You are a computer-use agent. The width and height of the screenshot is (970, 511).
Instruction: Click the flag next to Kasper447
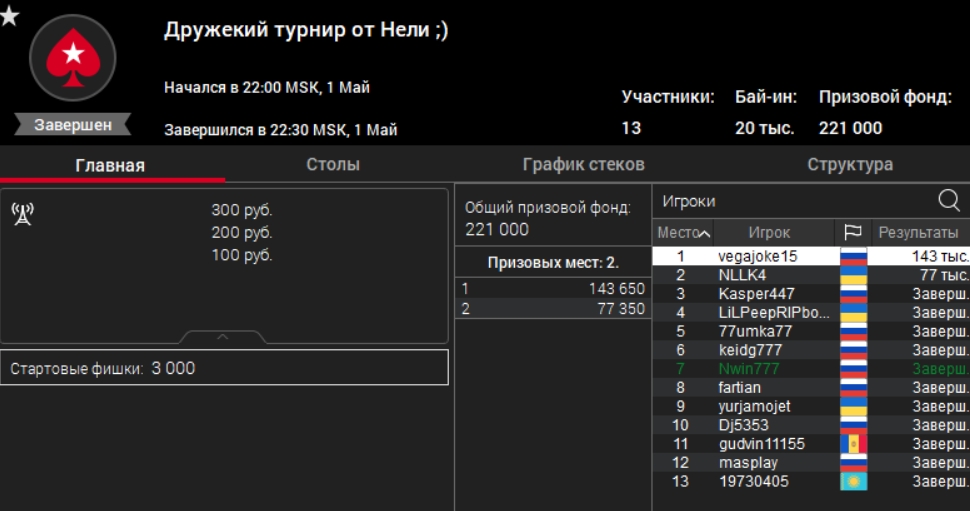tap(854, 294)
